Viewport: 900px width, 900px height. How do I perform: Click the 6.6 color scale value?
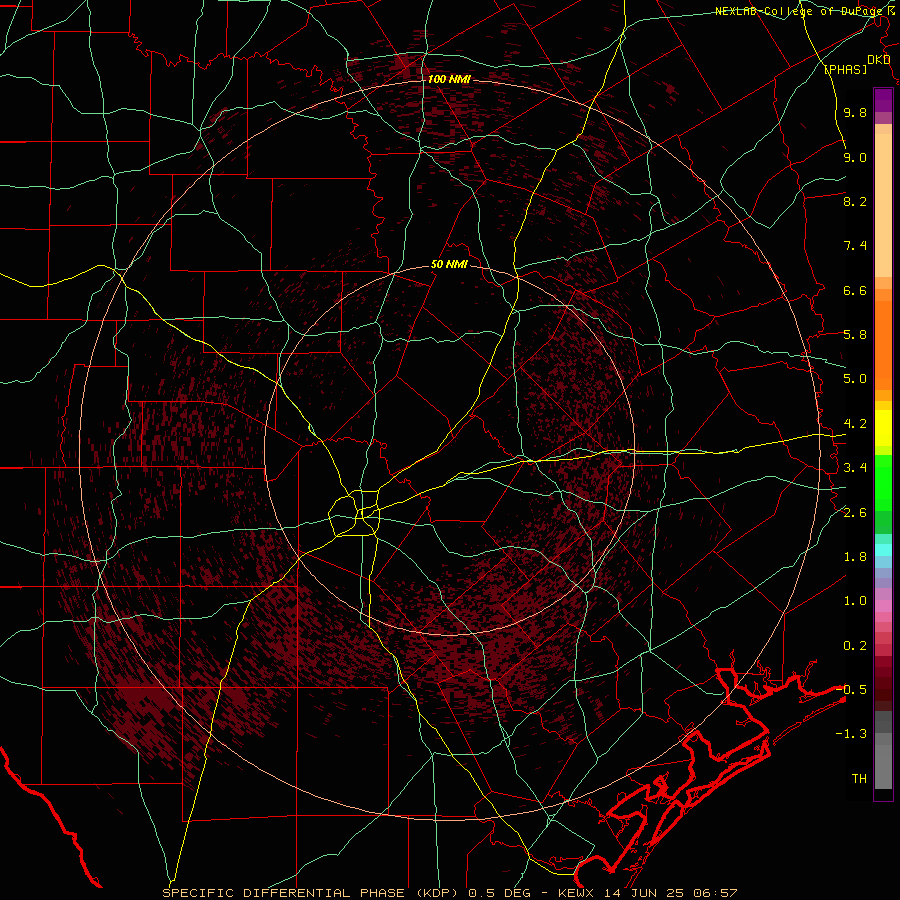tap(855, 290)
